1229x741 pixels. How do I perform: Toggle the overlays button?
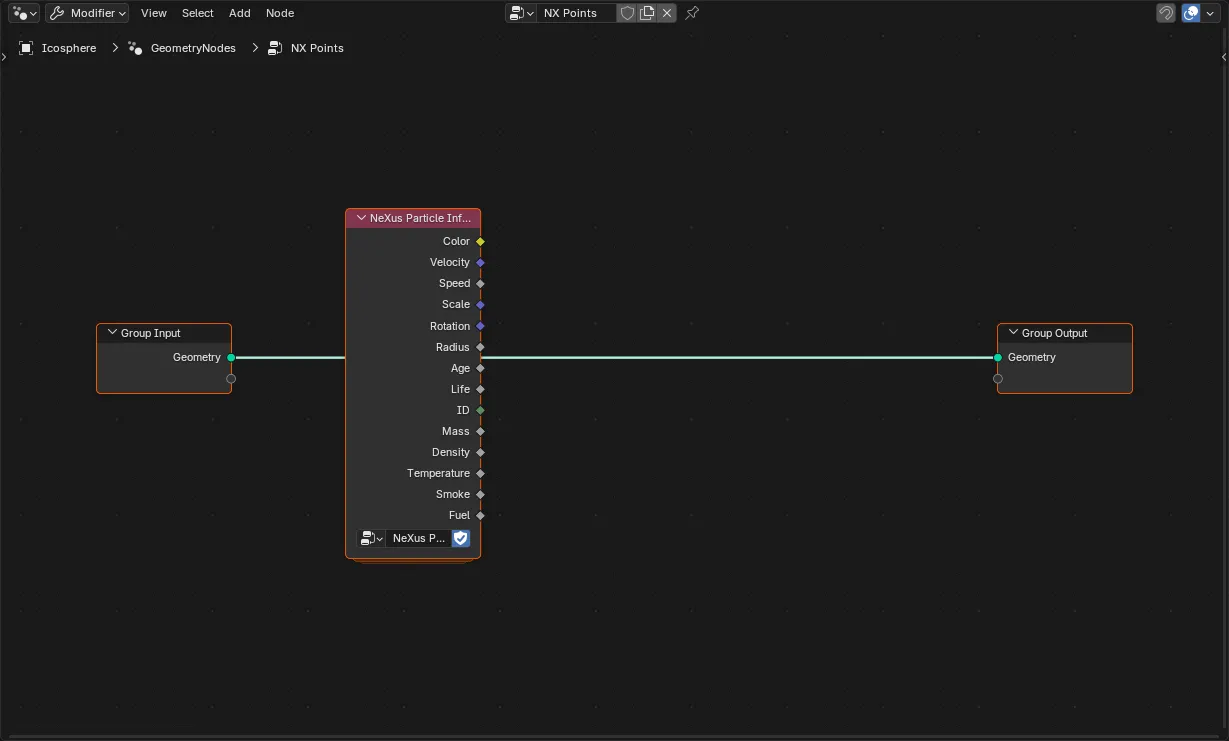click(1191, 13)
